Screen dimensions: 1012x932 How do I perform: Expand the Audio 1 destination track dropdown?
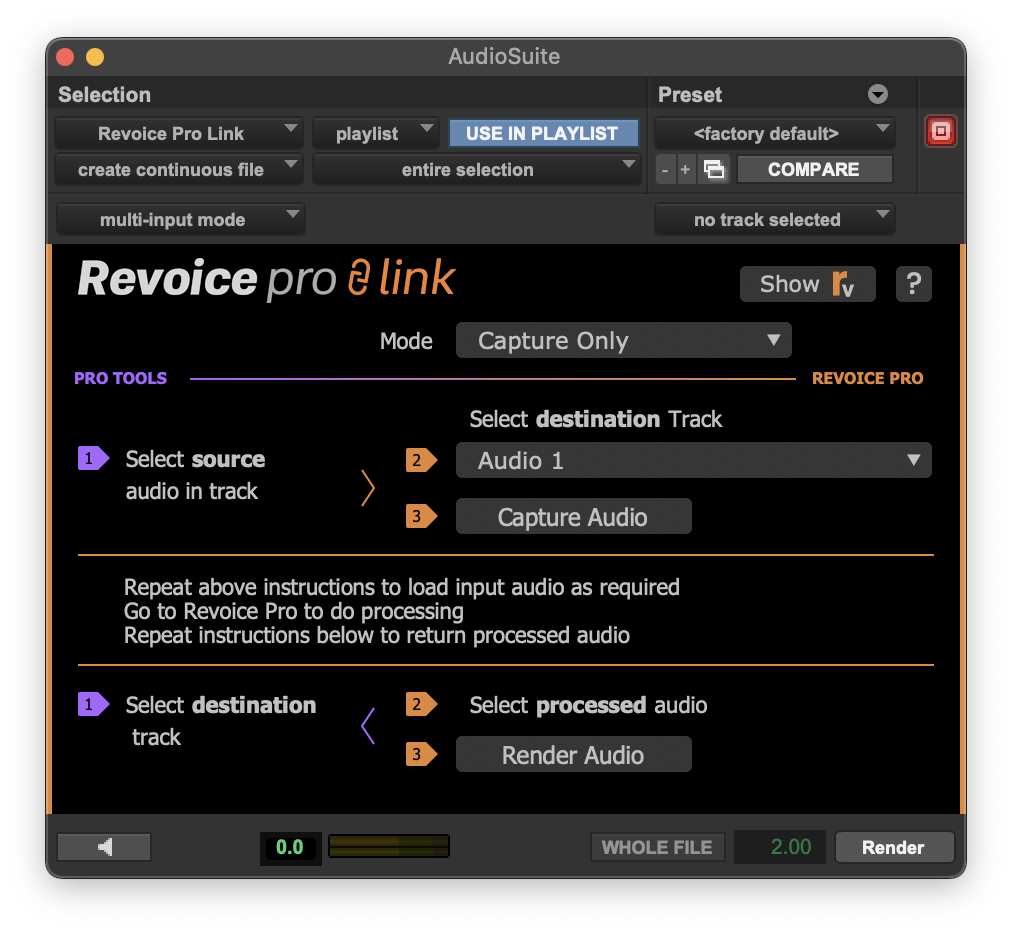pyautogui.click(x=693, y=461)
